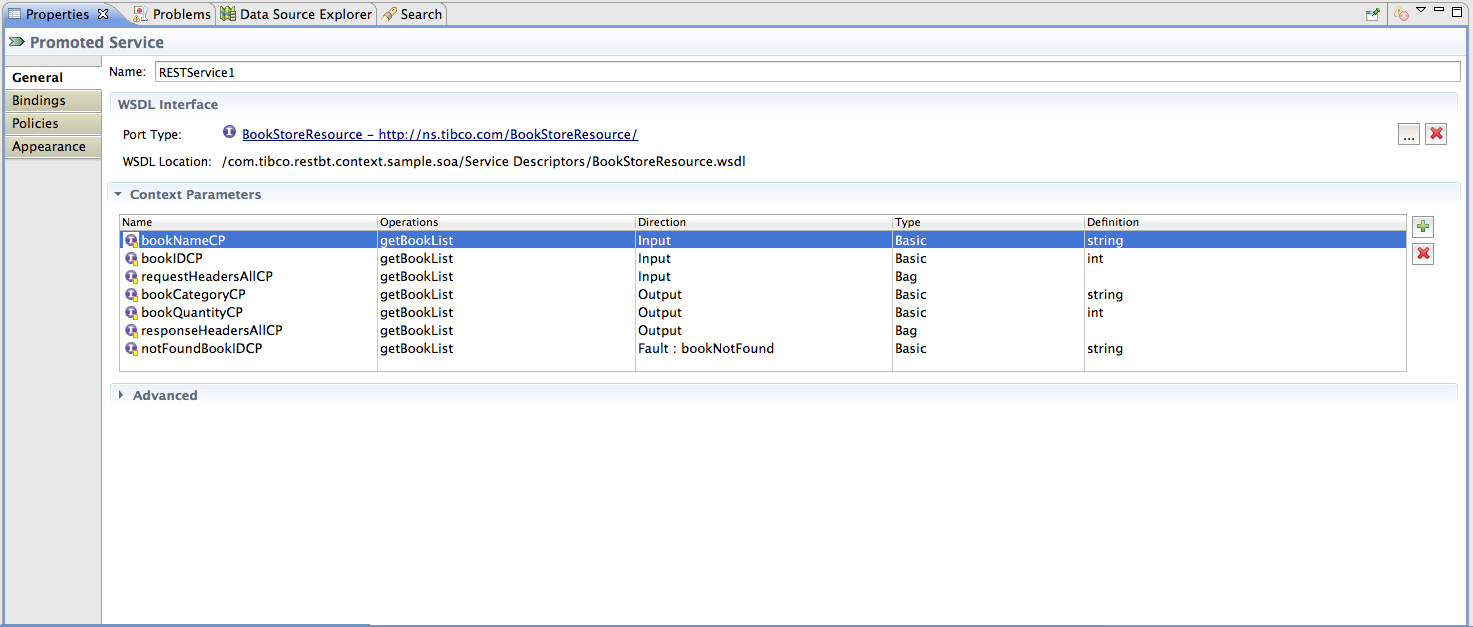Click the green plus to add context parameter
Viewport: 1473px width, 627px height.
pos(1422,227)
